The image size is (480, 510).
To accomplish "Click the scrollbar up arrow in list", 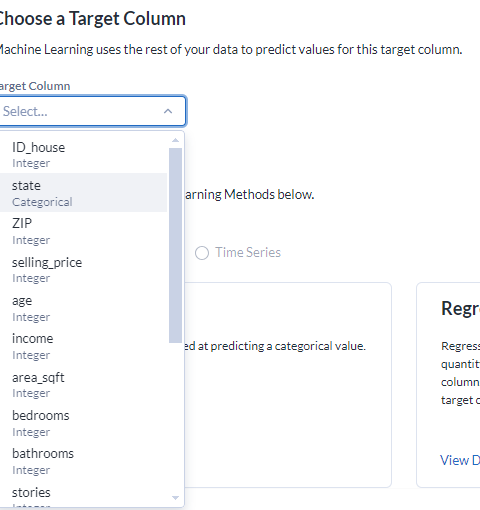I will click(x=175, y=140).
